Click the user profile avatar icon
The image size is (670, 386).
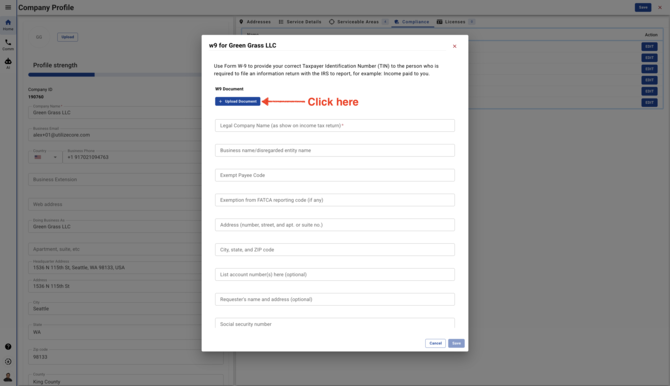8,377
